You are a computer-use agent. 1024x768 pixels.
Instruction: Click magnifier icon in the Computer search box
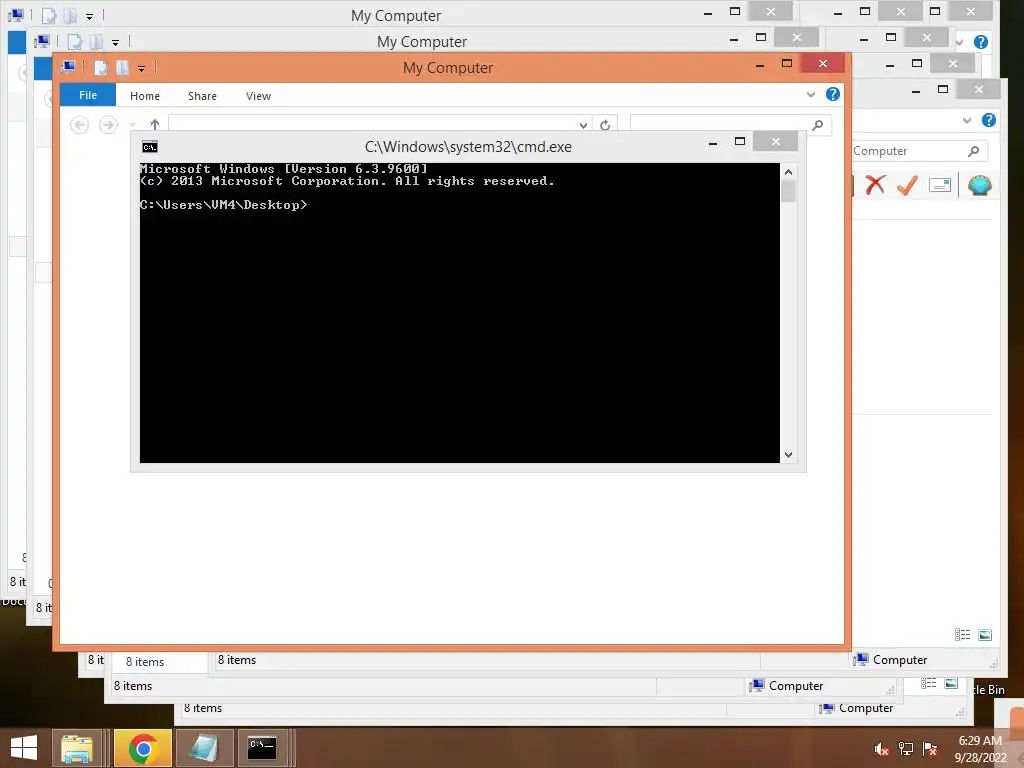974,151
